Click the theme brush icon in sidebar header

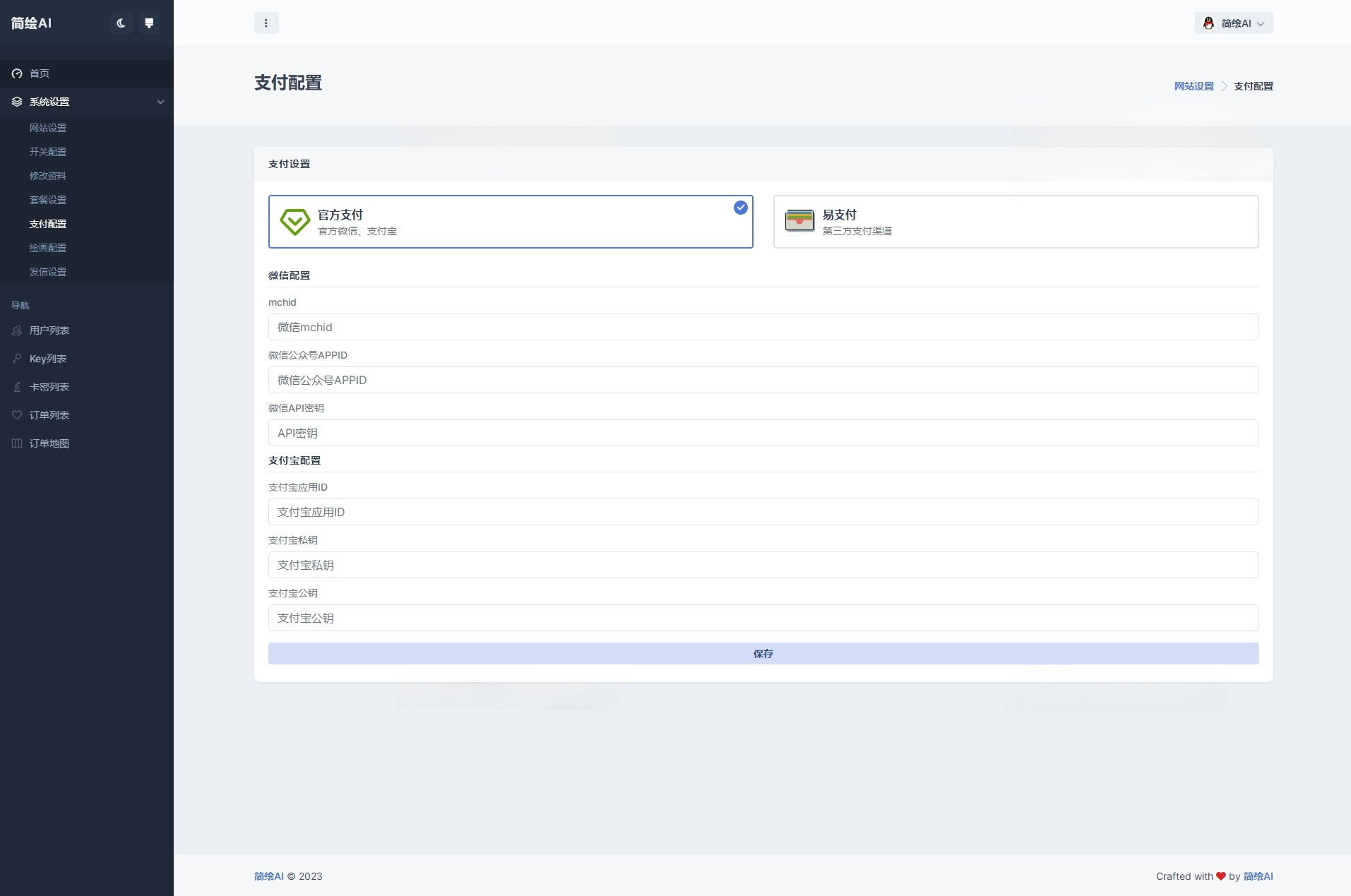coord(149,23)
